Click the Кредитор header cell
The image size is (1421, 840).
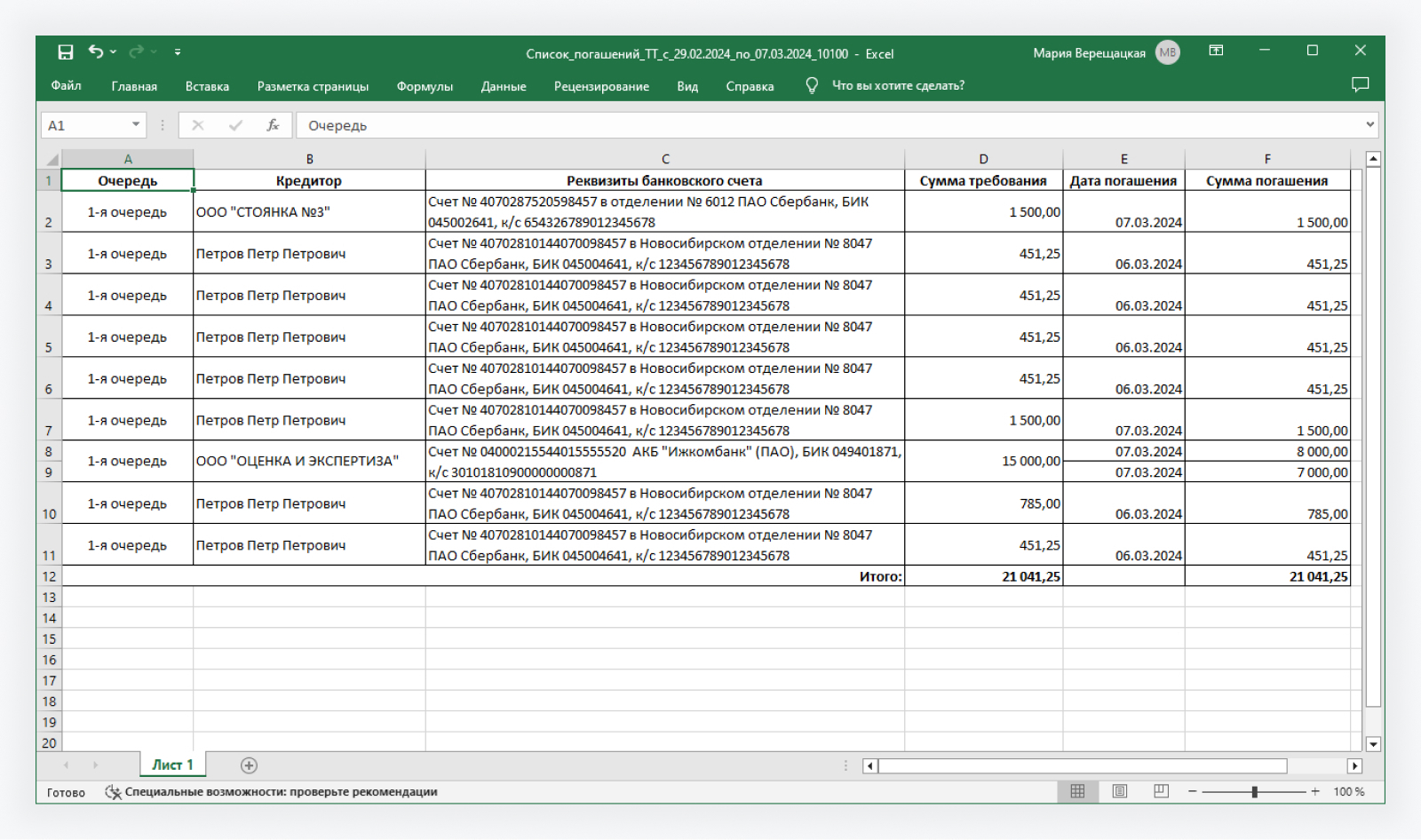(x=309, y=180)
